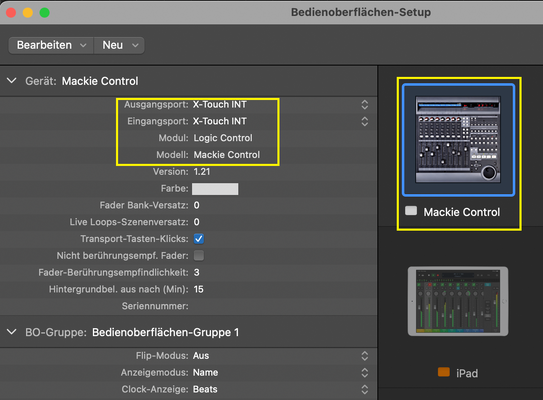Viewport: 543px width, 400px height.
Task: Click the Modul value Logic Control
Action: tap(223, 138)
